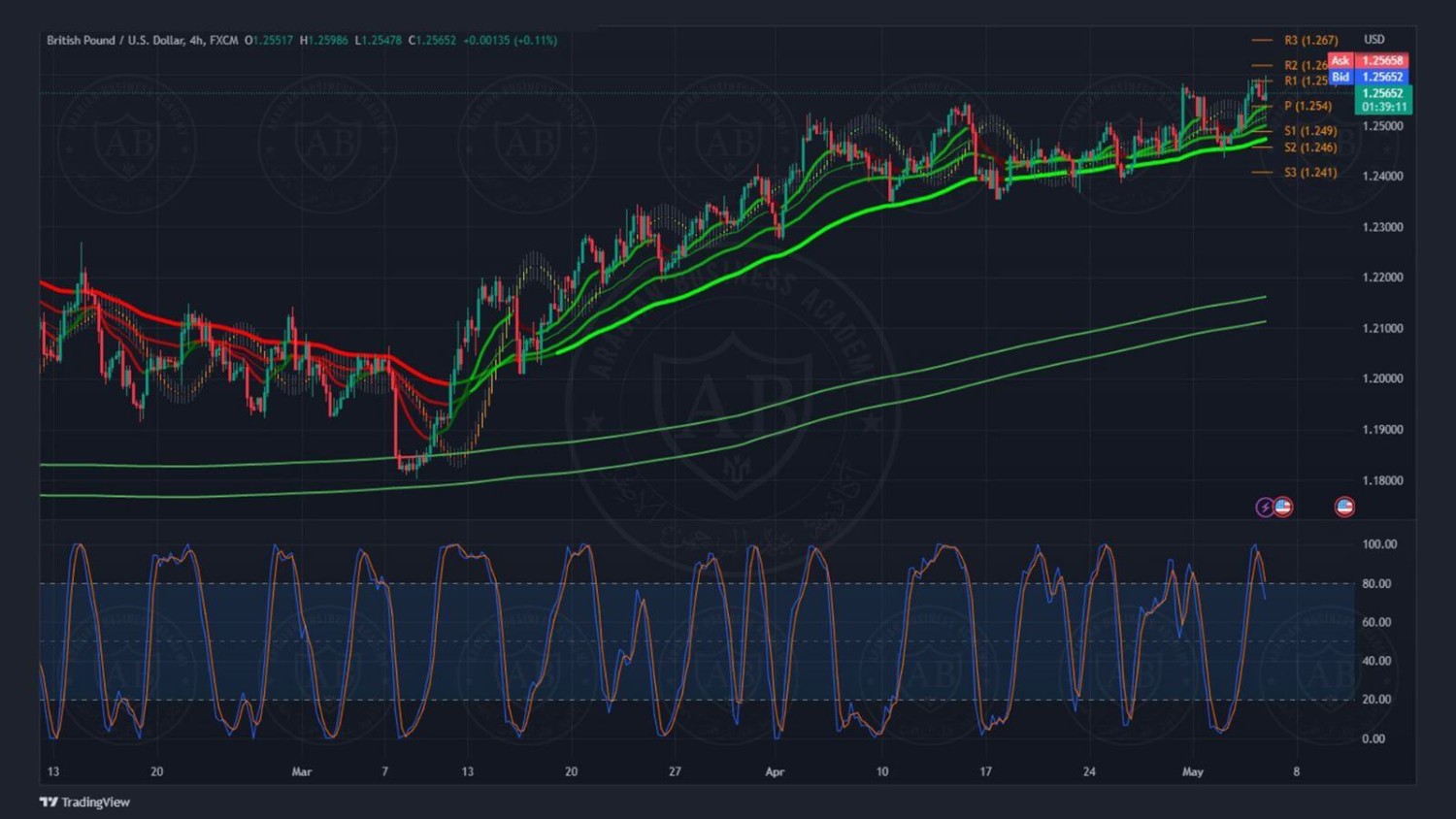Screen dimensions: 1456x819
Task: Click date 17 on the time axis
Action: click(985, 771)
